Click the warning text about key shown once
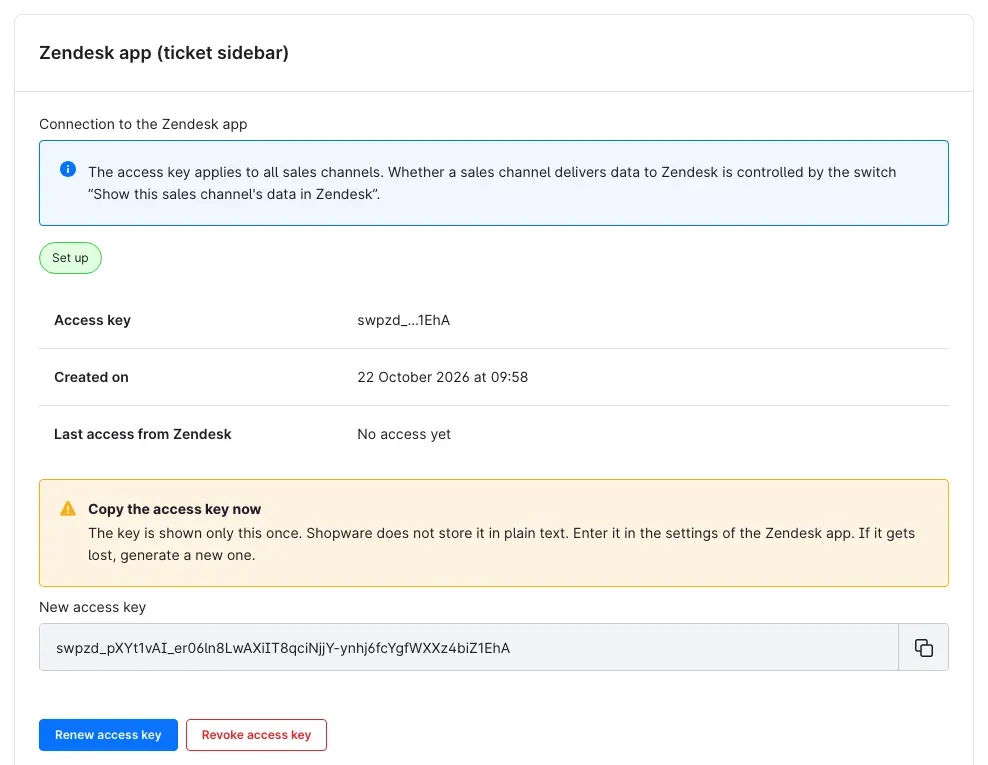 (x=502, y=544)
